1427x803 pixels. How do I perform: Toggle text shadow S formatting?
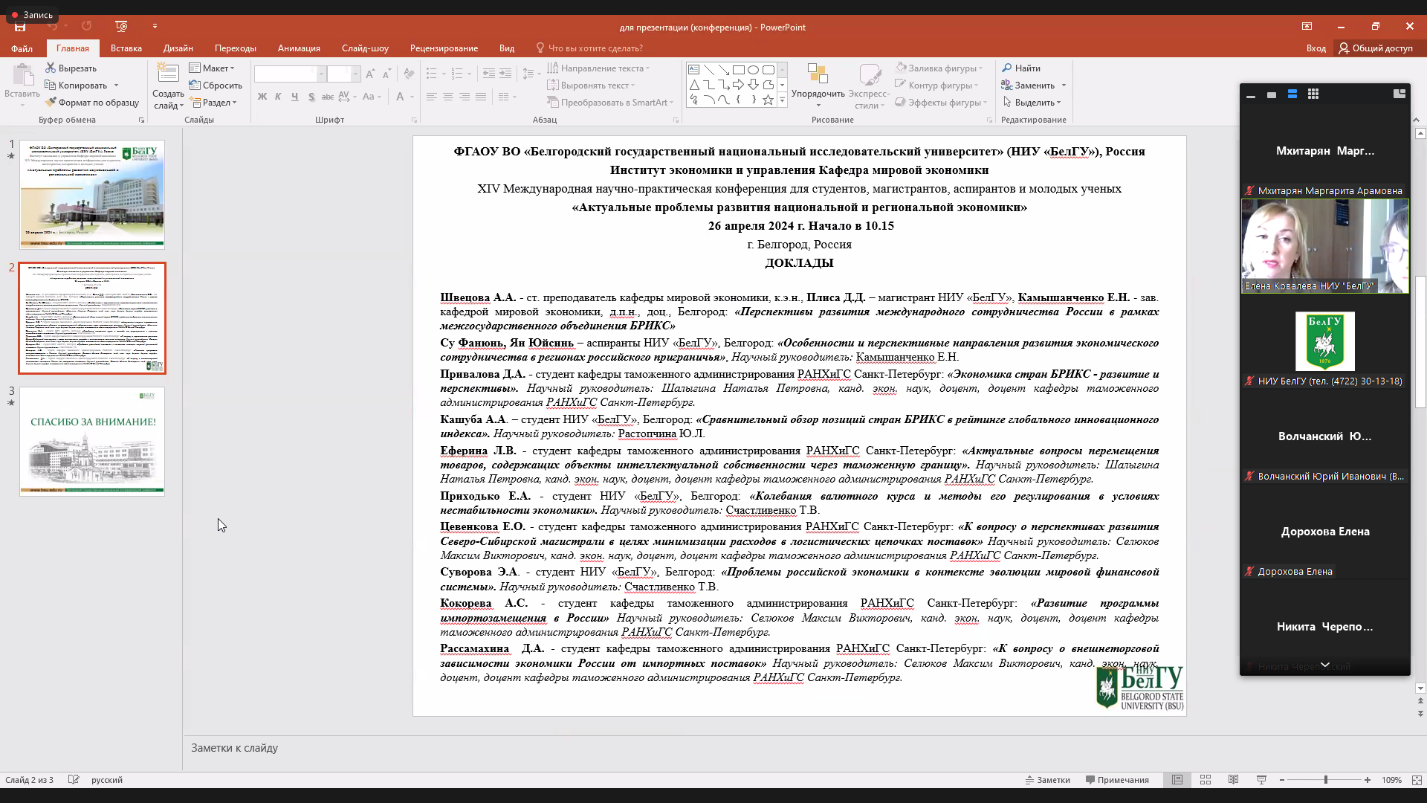pyautogui.click(x=311, y=97)
